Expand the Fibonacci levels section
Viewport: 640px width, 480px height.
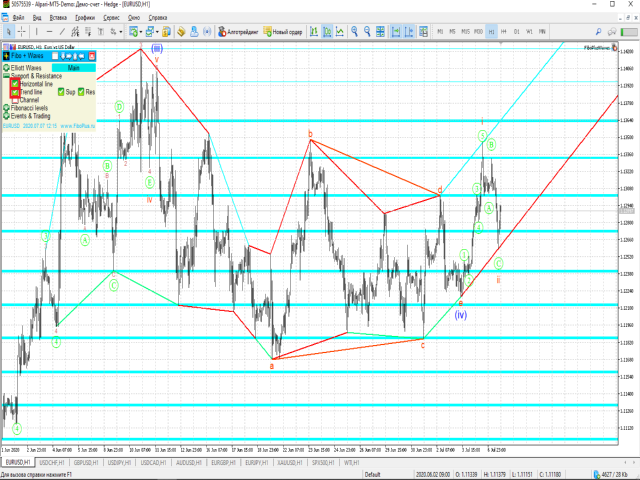coord(6,108)
